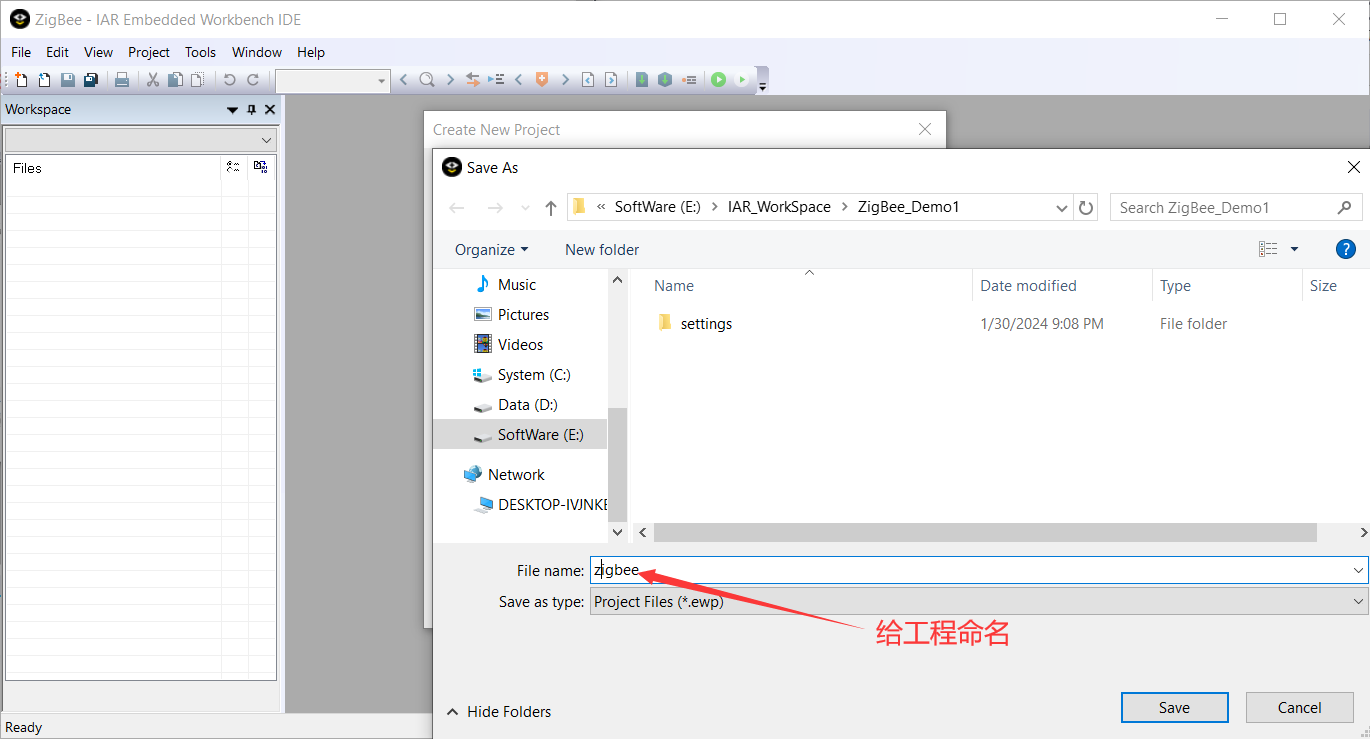The width and height of the screenshot is (1370, 739).
Task: Open the View menu
Action: click(x=98, y=52)
